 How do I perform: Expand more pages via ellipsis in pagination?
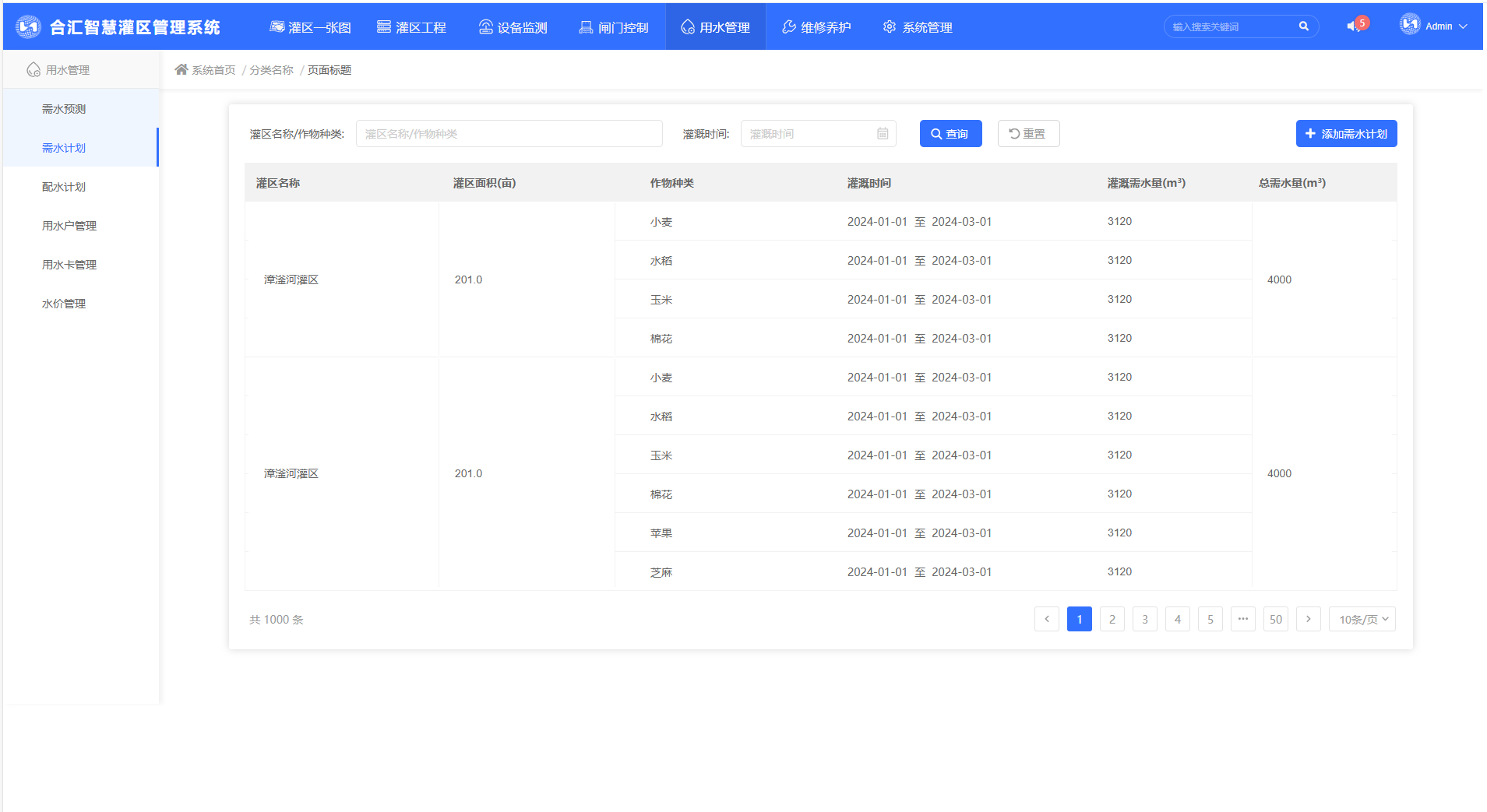[x=1243, y=619]
